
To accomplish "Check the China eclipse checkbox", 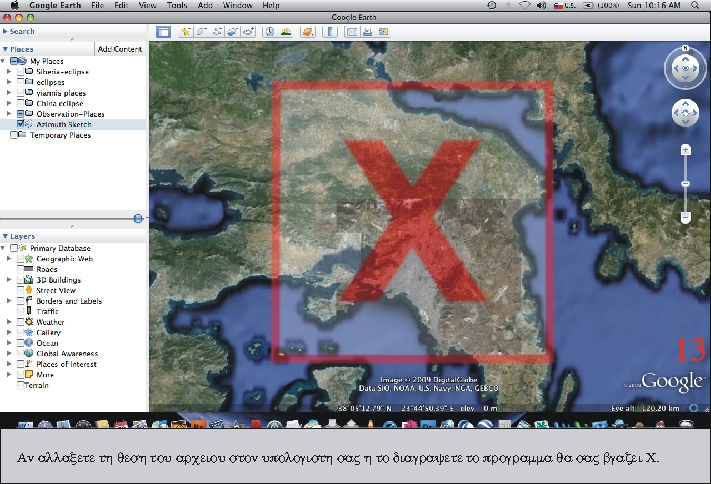I will tap(20, 103).
